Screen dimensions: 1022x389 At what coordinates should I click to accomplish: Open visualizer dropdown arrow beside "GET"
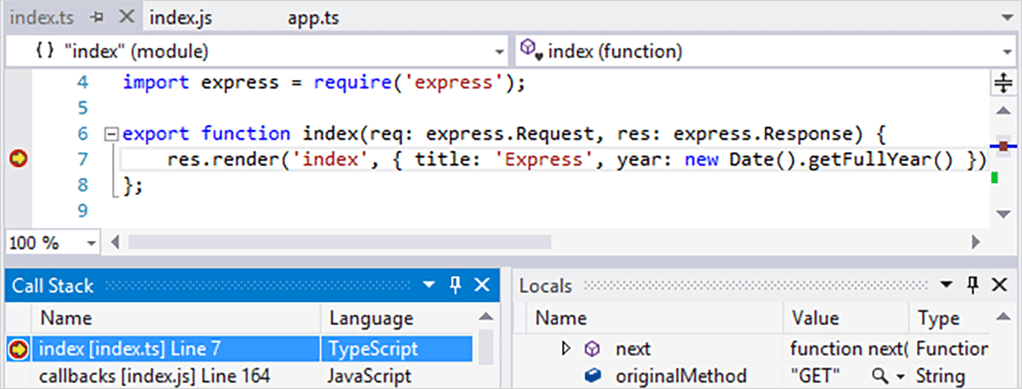[901, 377]
